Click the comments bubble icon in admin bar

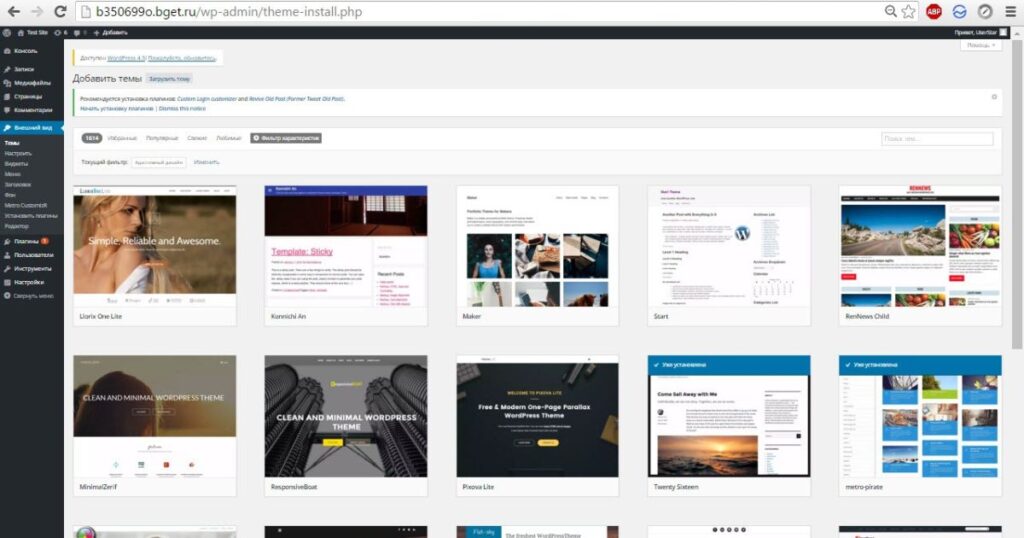pos(80,32)
